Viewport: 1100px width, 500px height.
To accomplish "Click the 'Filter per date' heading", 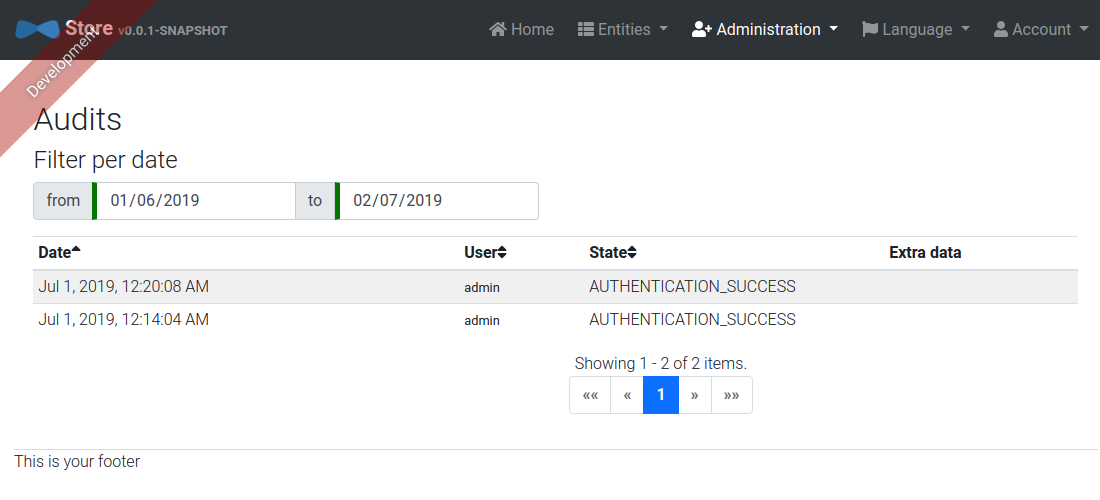I will tap(106, 160).
